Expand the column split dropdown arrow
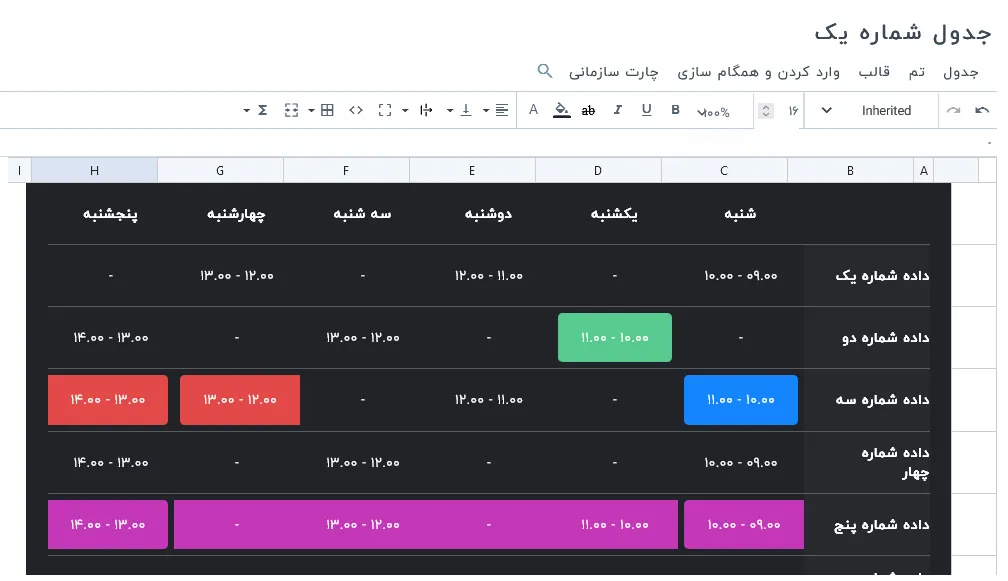 tap(405, 111)
